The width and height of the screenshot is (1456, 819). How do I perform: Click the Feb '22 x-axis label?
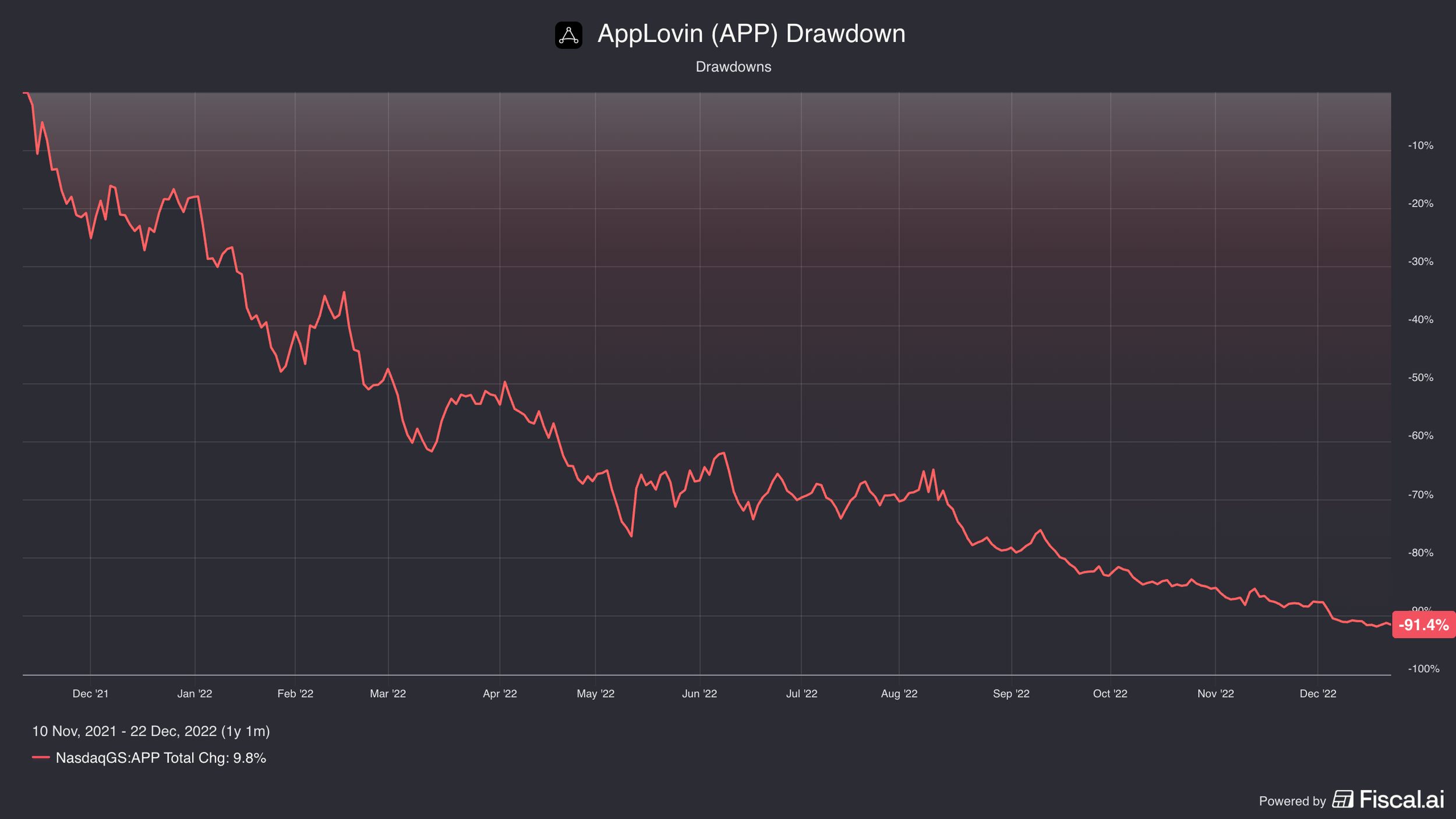click(295, 694)
